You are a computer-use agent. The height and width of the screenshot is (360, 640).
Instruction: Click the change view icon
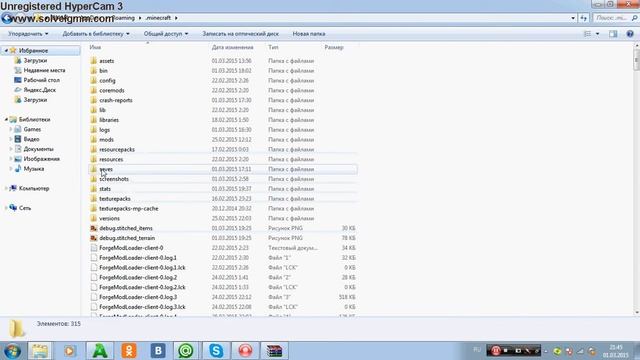587,34
